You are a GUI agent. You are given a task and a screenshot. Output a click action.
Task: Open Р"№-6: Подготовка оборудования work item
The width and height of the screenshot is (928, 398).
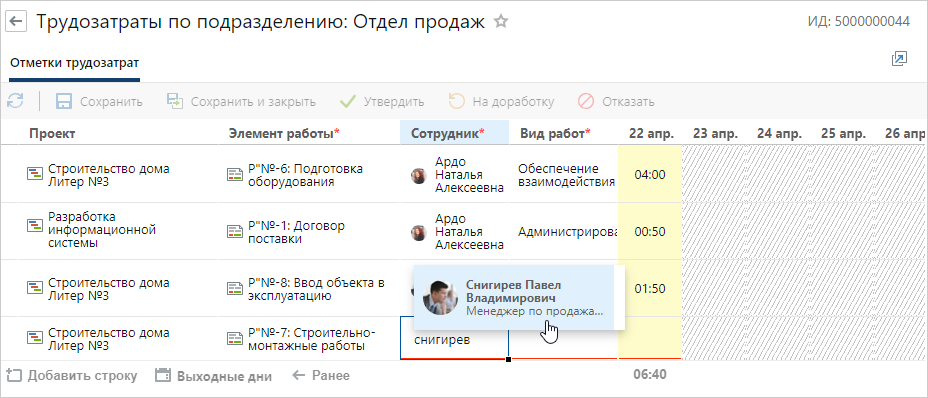(305, 175)
